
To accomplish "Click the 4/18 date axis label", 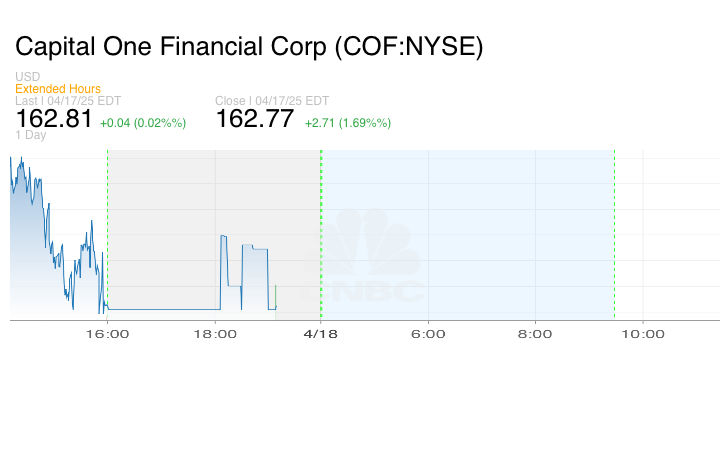I will (321, 334).
